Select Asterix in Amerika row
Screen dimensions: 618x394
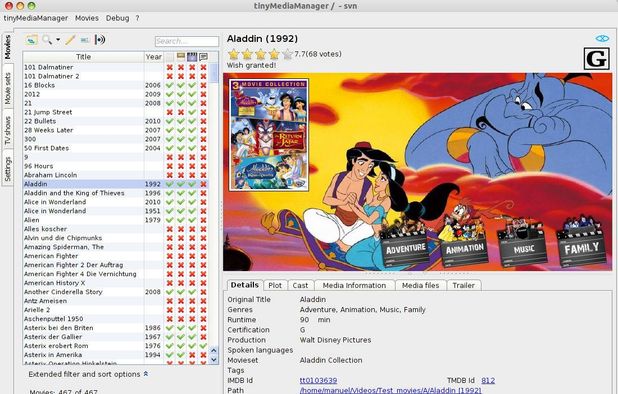pos(116,355)
